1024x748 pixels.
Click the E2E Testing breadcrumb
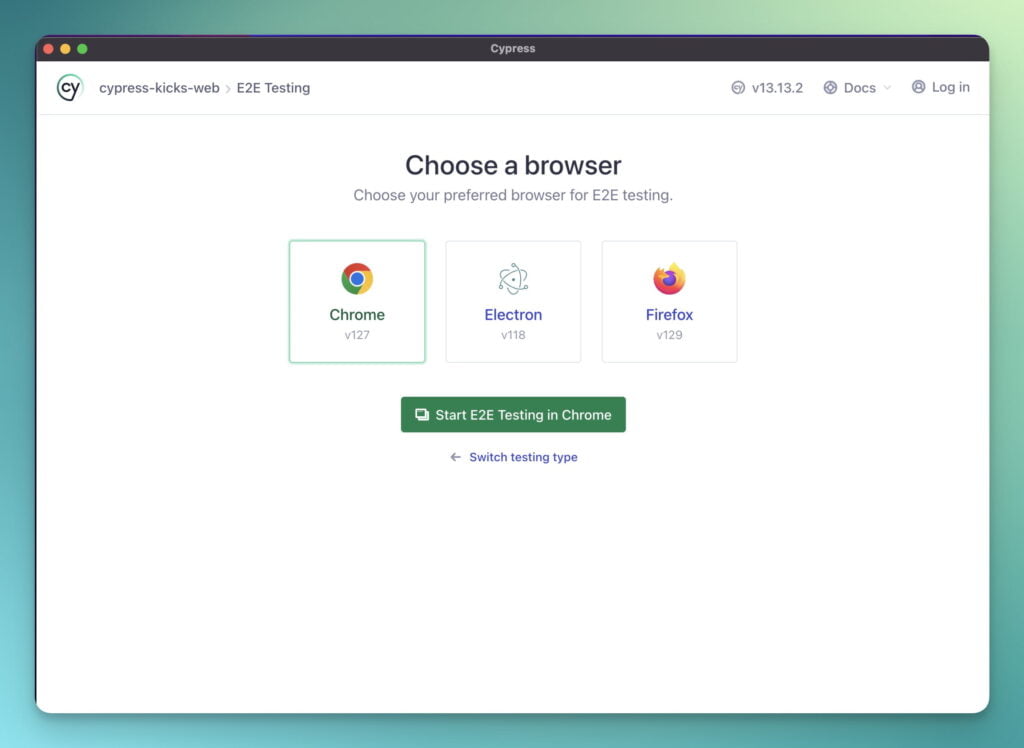[x=273, y=88]
